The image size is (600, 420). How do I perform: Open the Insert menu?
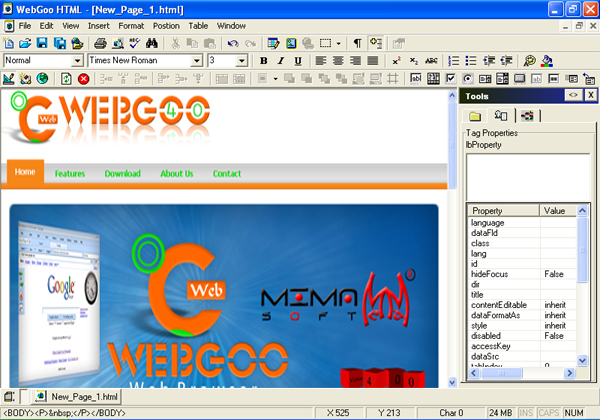coord(99,24)
